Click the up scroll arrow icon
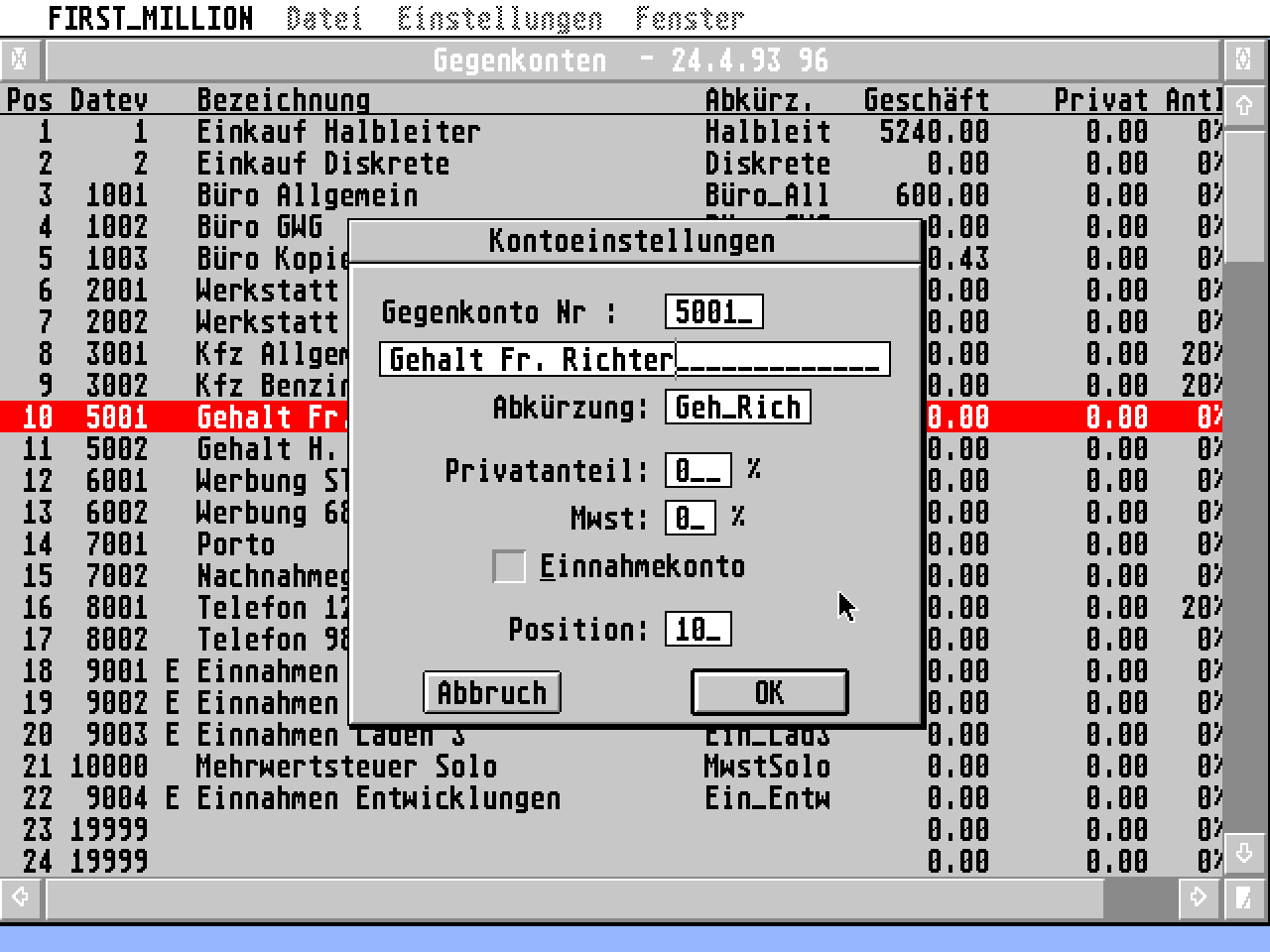The height and width of the screenshot is (952, 1270). click(x=1245, y=104)
